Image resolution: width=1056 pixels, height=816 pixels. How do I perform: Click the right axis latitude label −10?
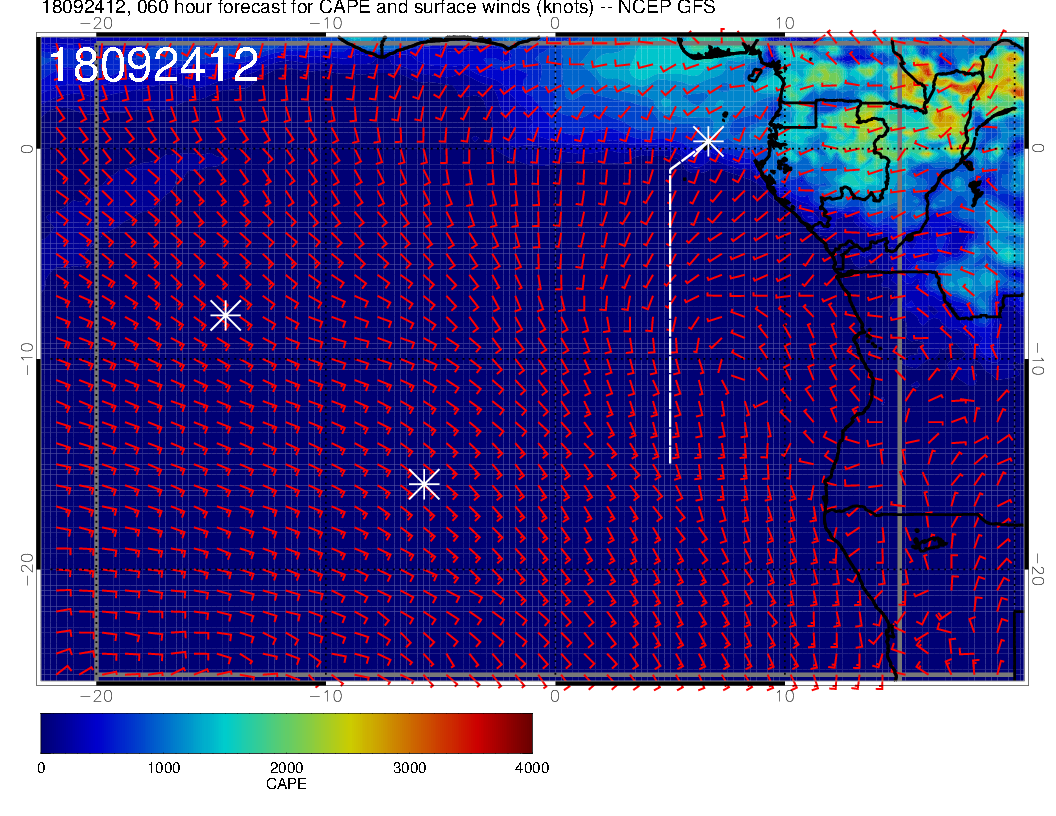pos(1037,359)
